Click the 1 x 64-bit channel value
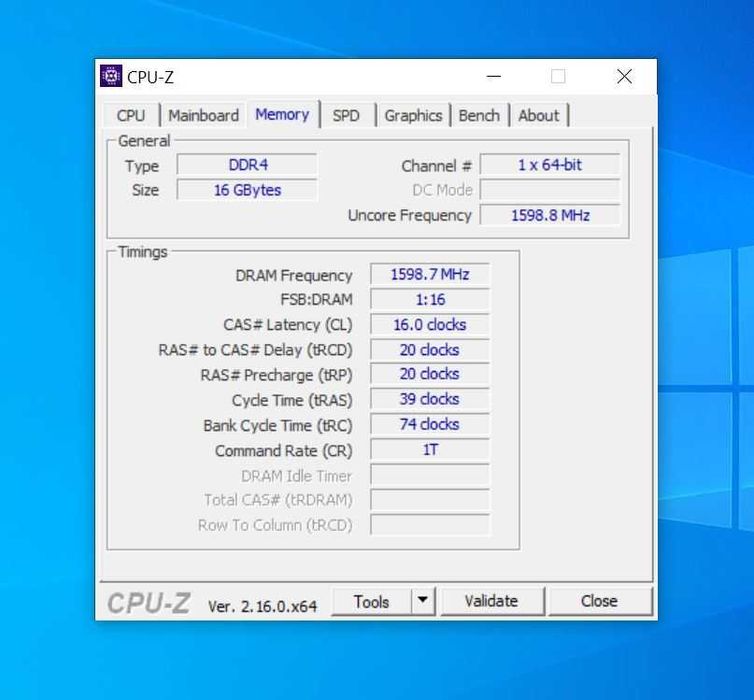This screenshot has width=754, height=700. [550, 165]
